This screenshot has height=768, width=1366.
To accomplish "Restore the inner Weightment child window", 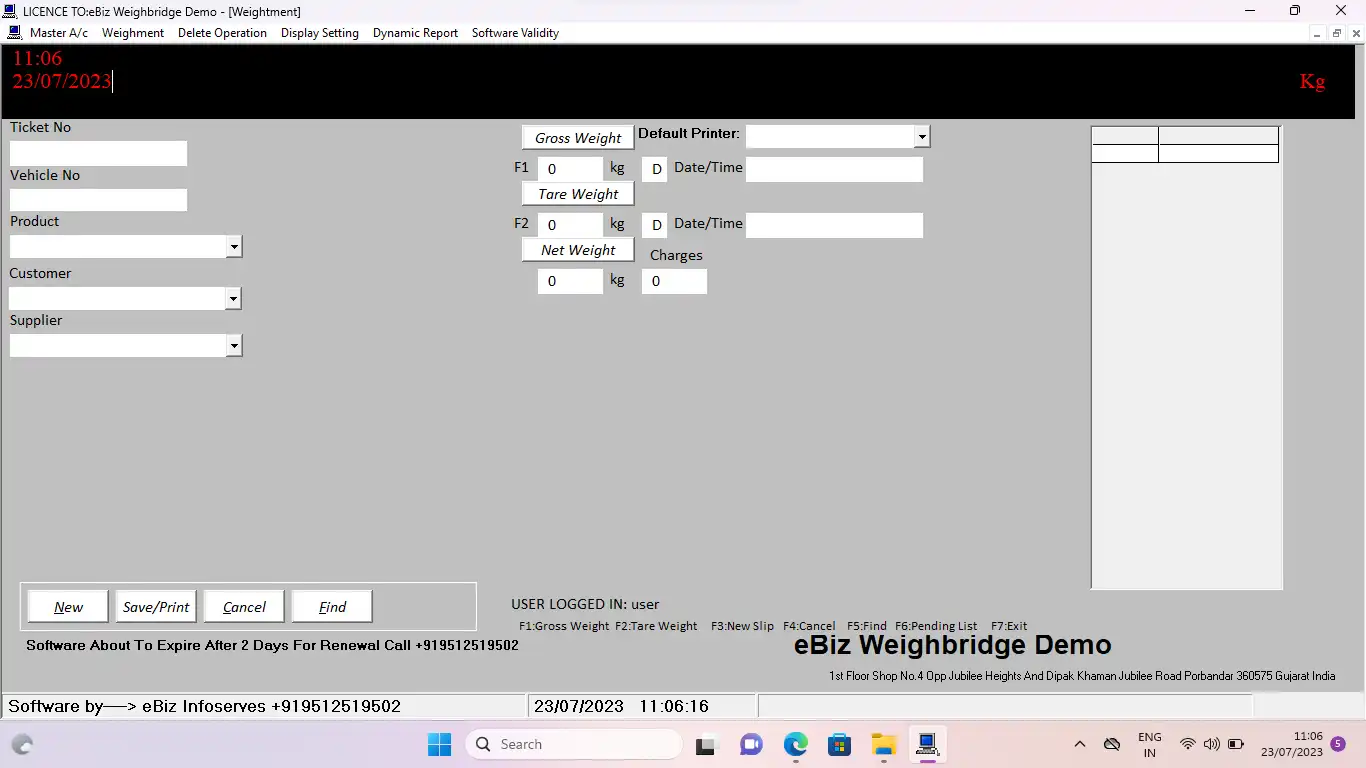I will point(1337,33).
